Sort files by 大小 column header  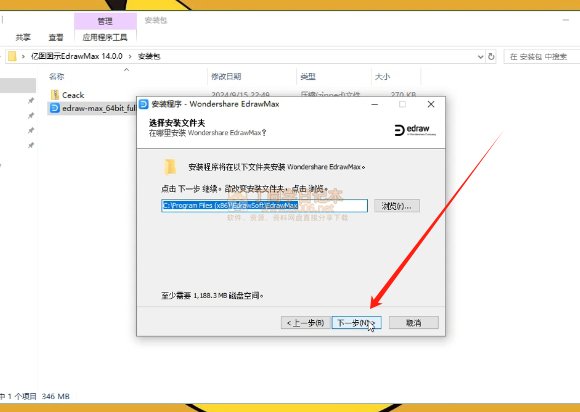(382, 77)
